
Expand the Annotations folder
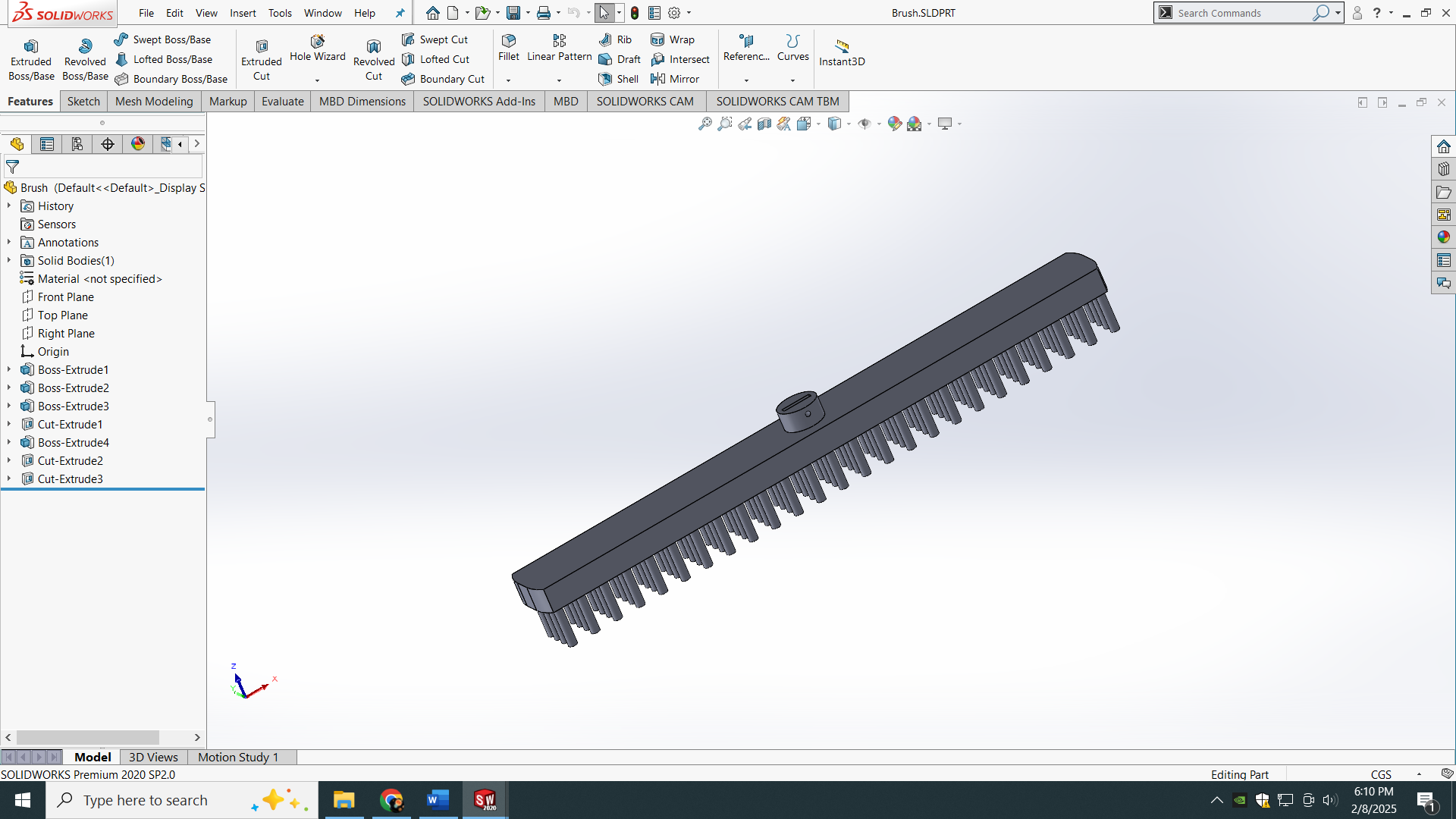9,243
